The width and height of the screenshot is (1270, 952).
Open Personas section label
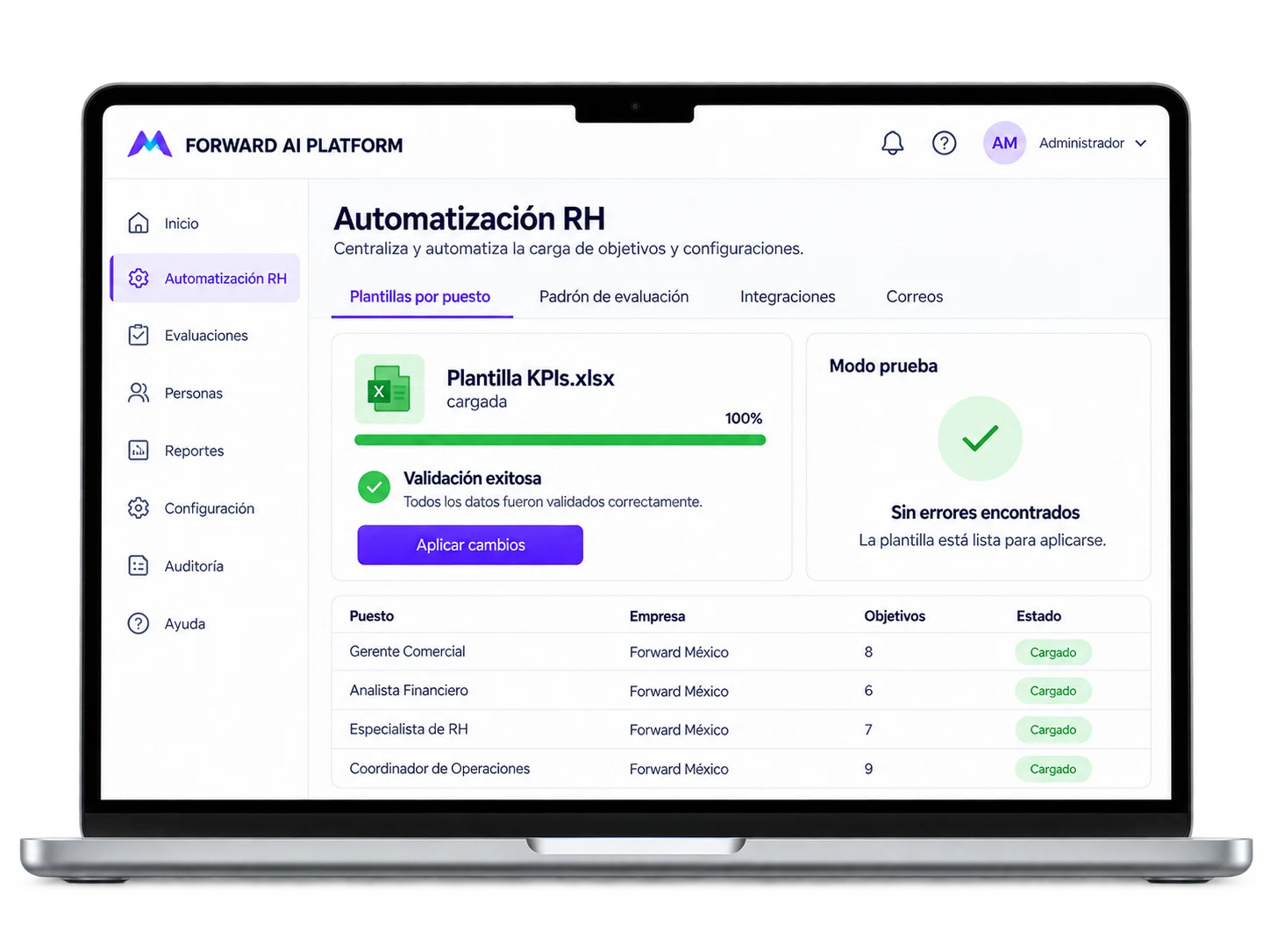click(x=193, y=394)
